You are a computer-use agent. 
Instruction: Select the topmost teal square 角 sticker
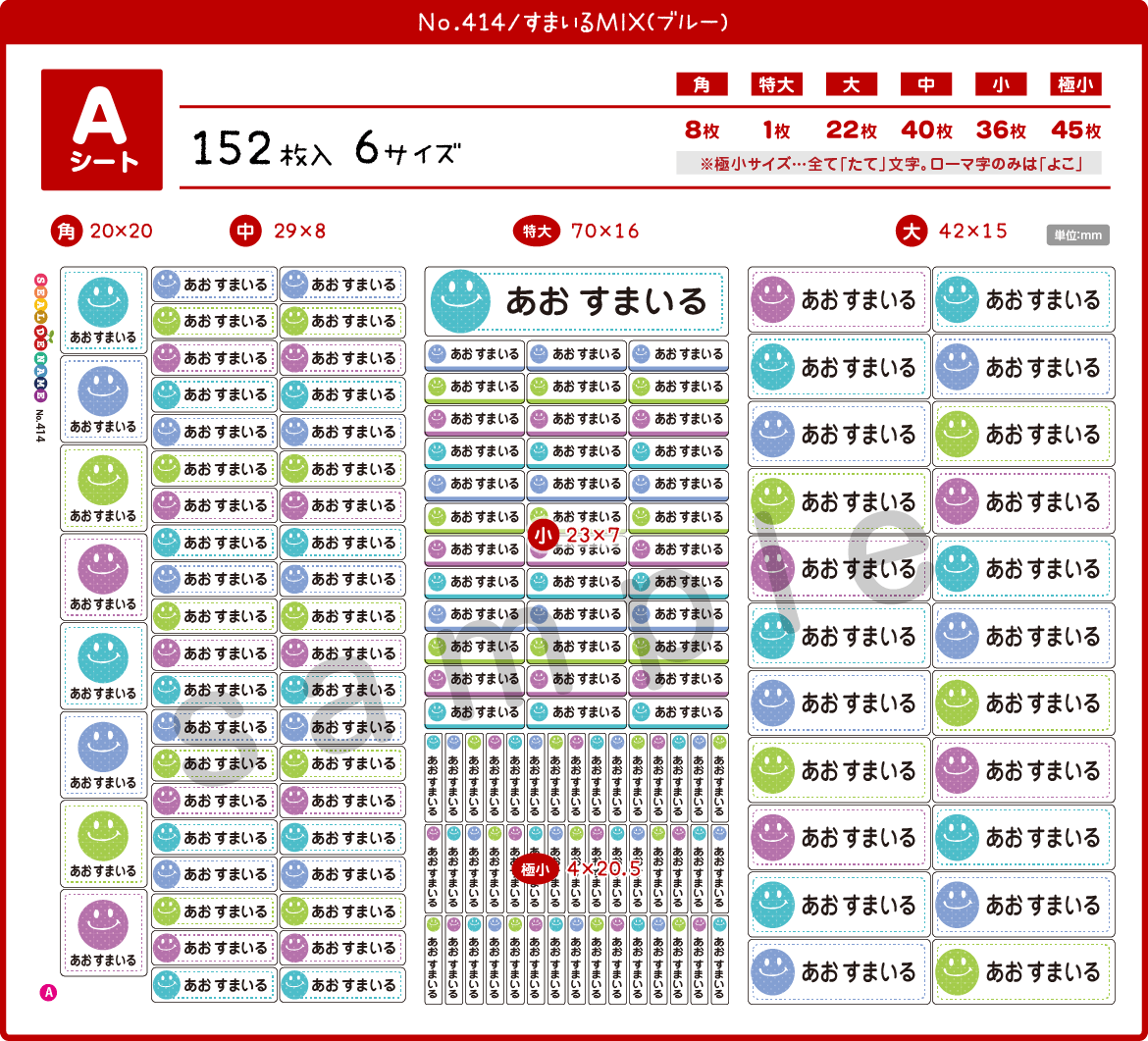coord(103,310)
